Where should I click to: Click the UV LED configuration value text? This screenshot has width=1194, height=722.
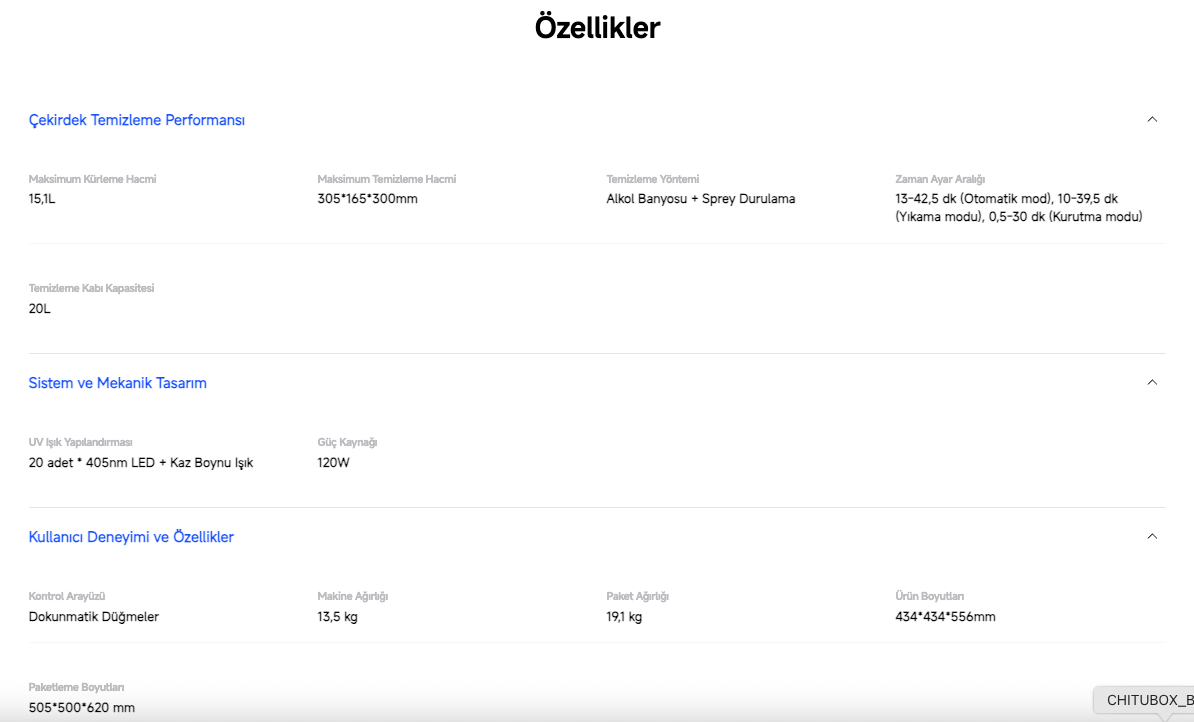tap(141, 463)
